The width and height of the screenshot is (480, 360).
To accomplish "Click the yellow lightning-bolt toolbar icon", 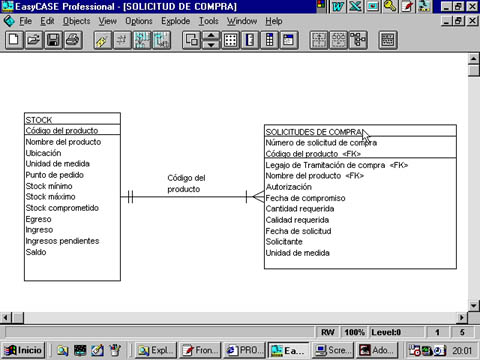I will (x=102, y=40).
